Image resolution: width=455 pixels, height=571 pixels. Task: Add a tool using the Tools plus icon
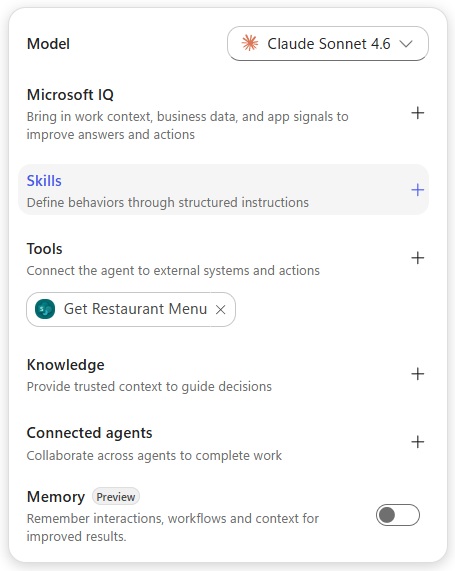pos(417,258)
